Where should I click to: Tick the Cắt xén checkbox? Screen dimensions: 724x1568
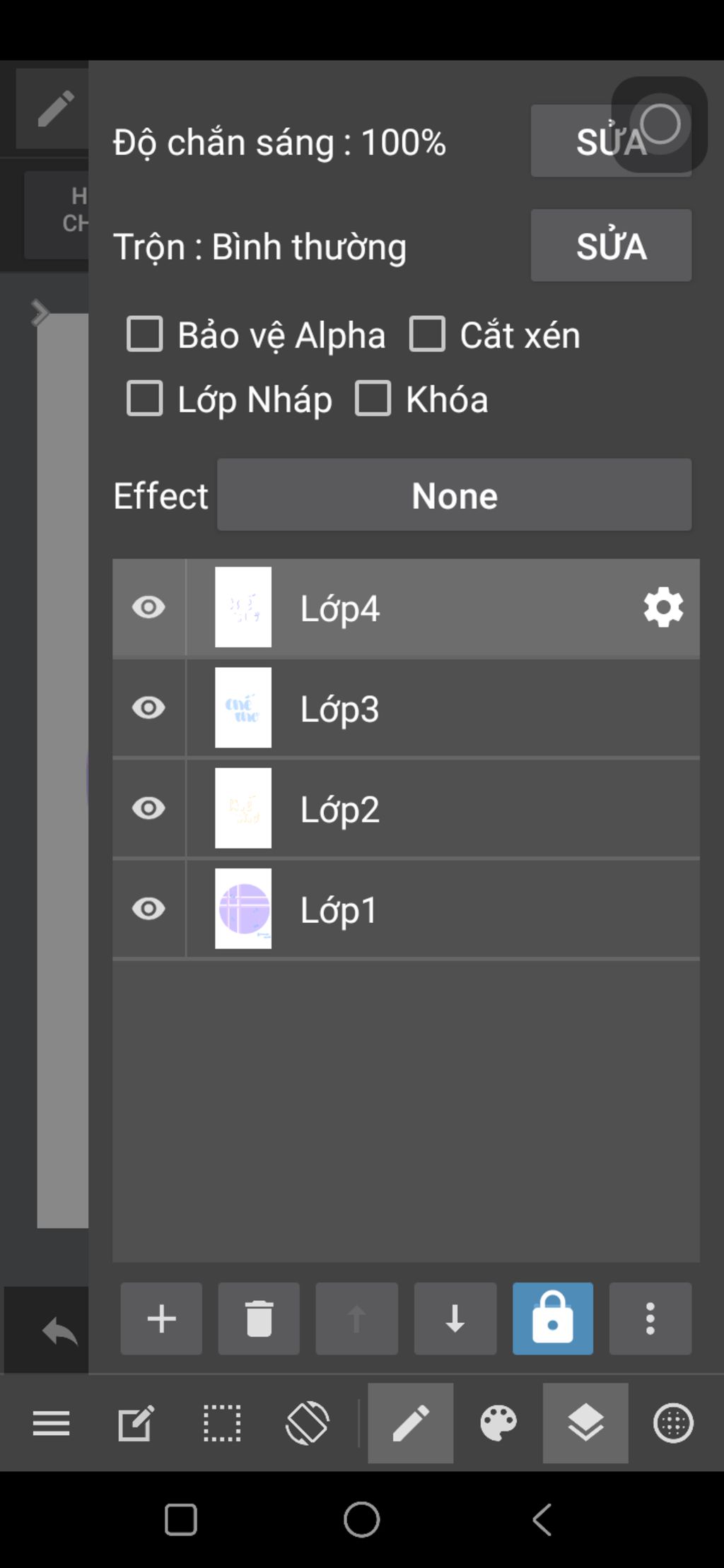(427, 334)
